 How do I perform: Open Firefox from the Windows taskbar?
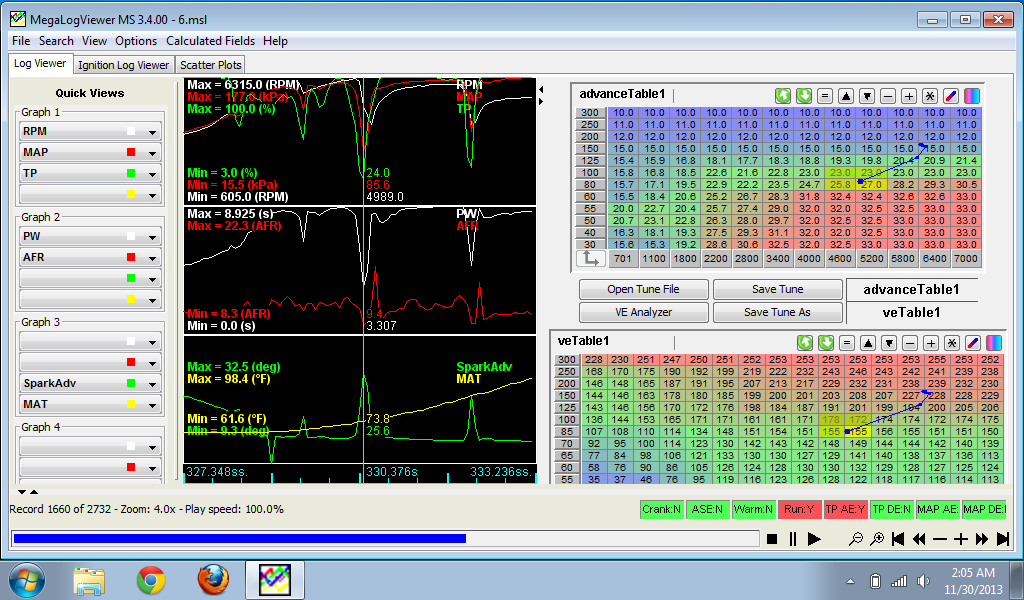pyautogui.click(x=213, y=579)
